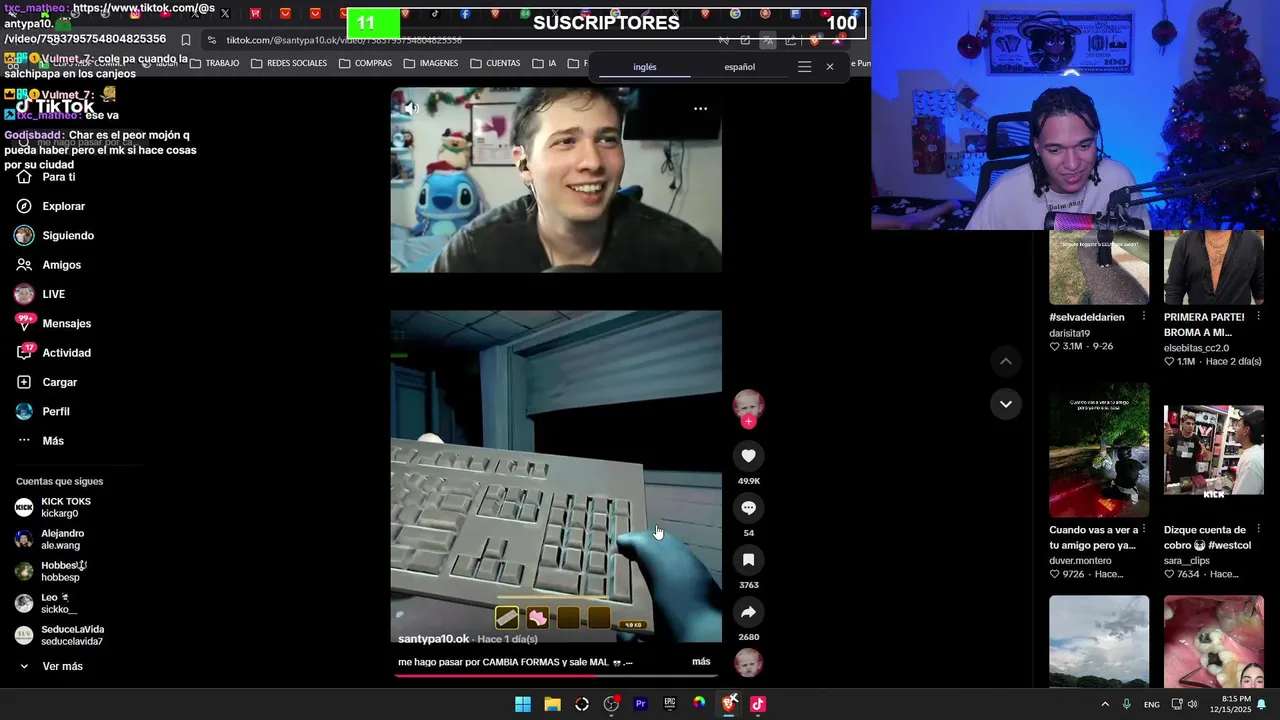Viewport: 1280px width, 720px height.
Task: Open the Cuando vas a ver video thumbnail
Action: click(1099, 450)
